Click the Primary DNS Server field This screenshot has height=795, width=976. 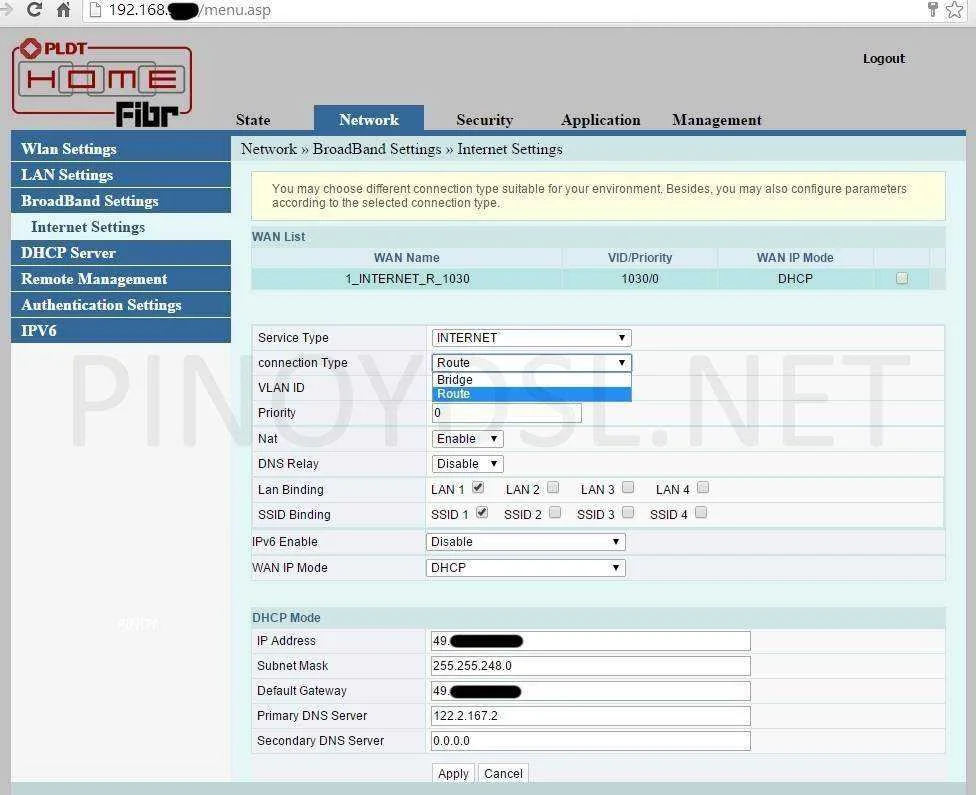[590, 716]
